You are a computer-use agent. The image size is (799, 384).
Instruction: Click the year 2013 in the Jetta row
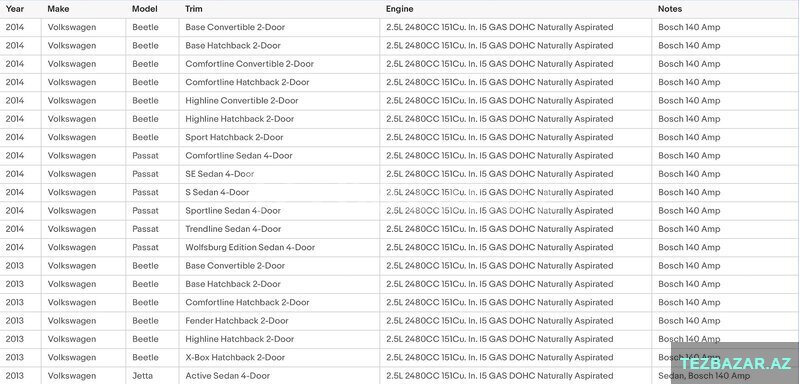click(x=15, y=376)
